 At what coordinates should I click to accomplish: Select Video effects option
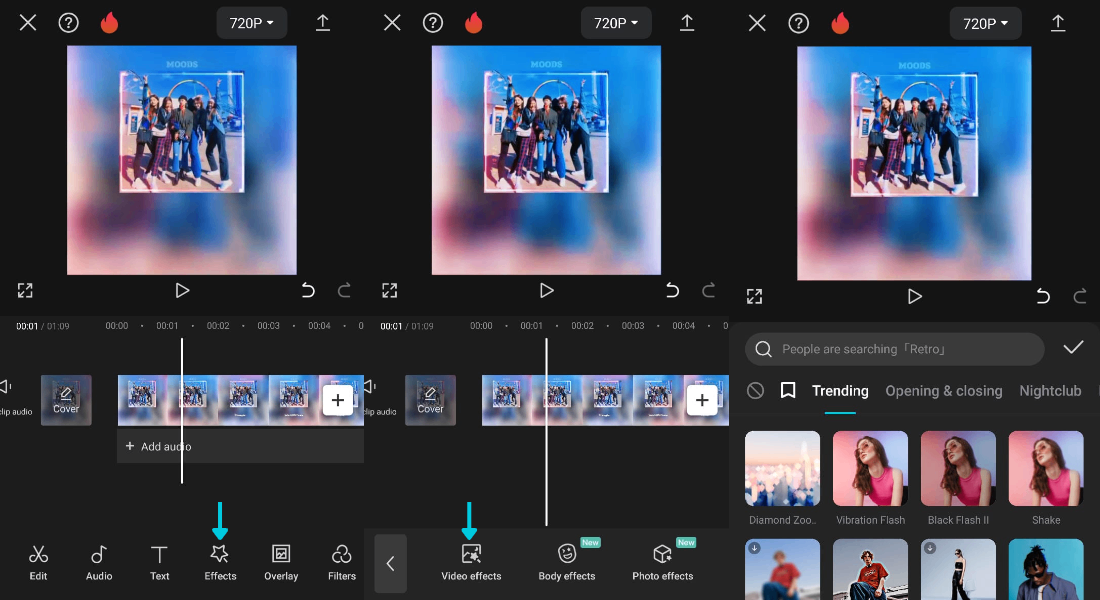click(x=471, y=563)
